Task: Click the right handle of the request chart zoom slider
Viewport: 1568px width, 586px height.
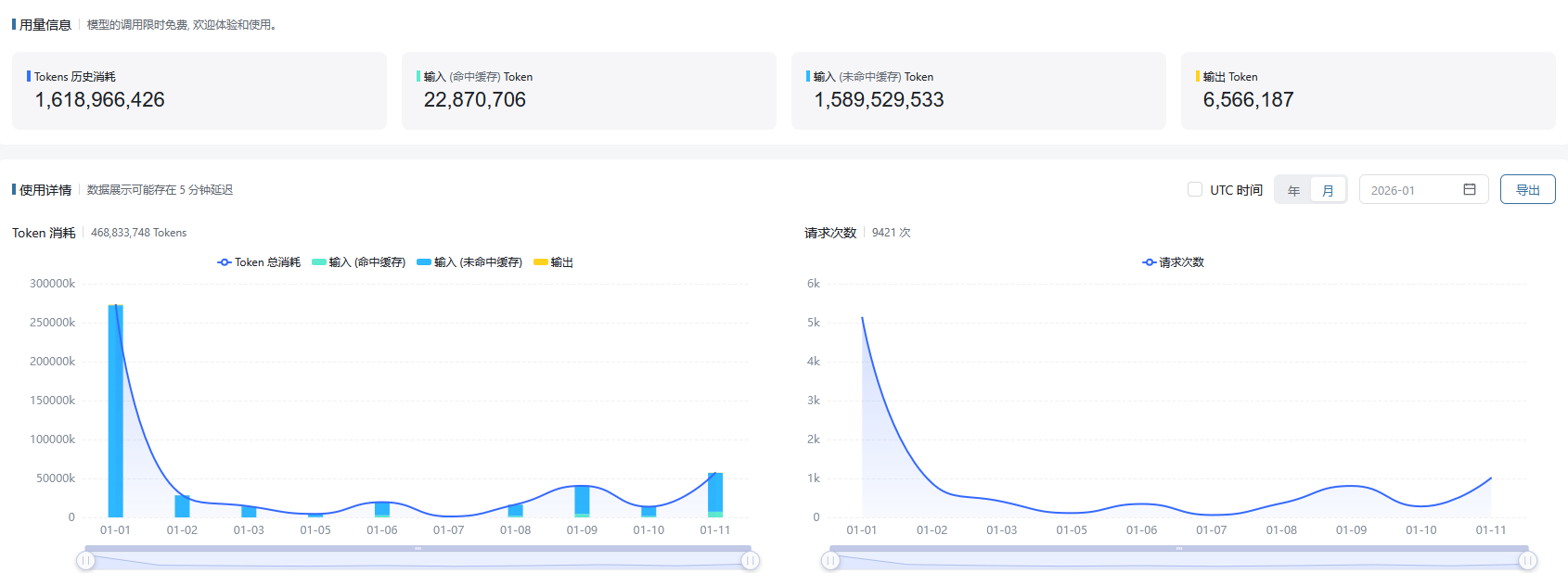Action: [x=1527, y=560]
